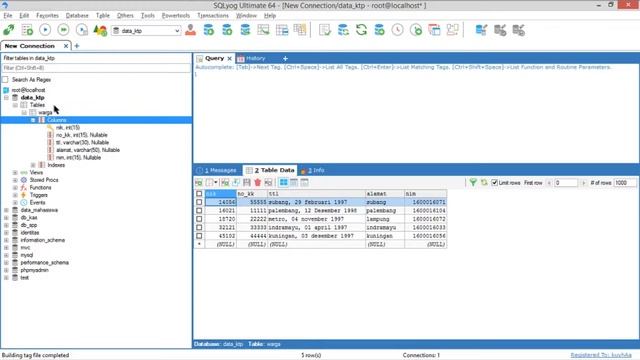Open the Info result tab
This screenshot has width=640, height=360.
click(x=313, y=170)
